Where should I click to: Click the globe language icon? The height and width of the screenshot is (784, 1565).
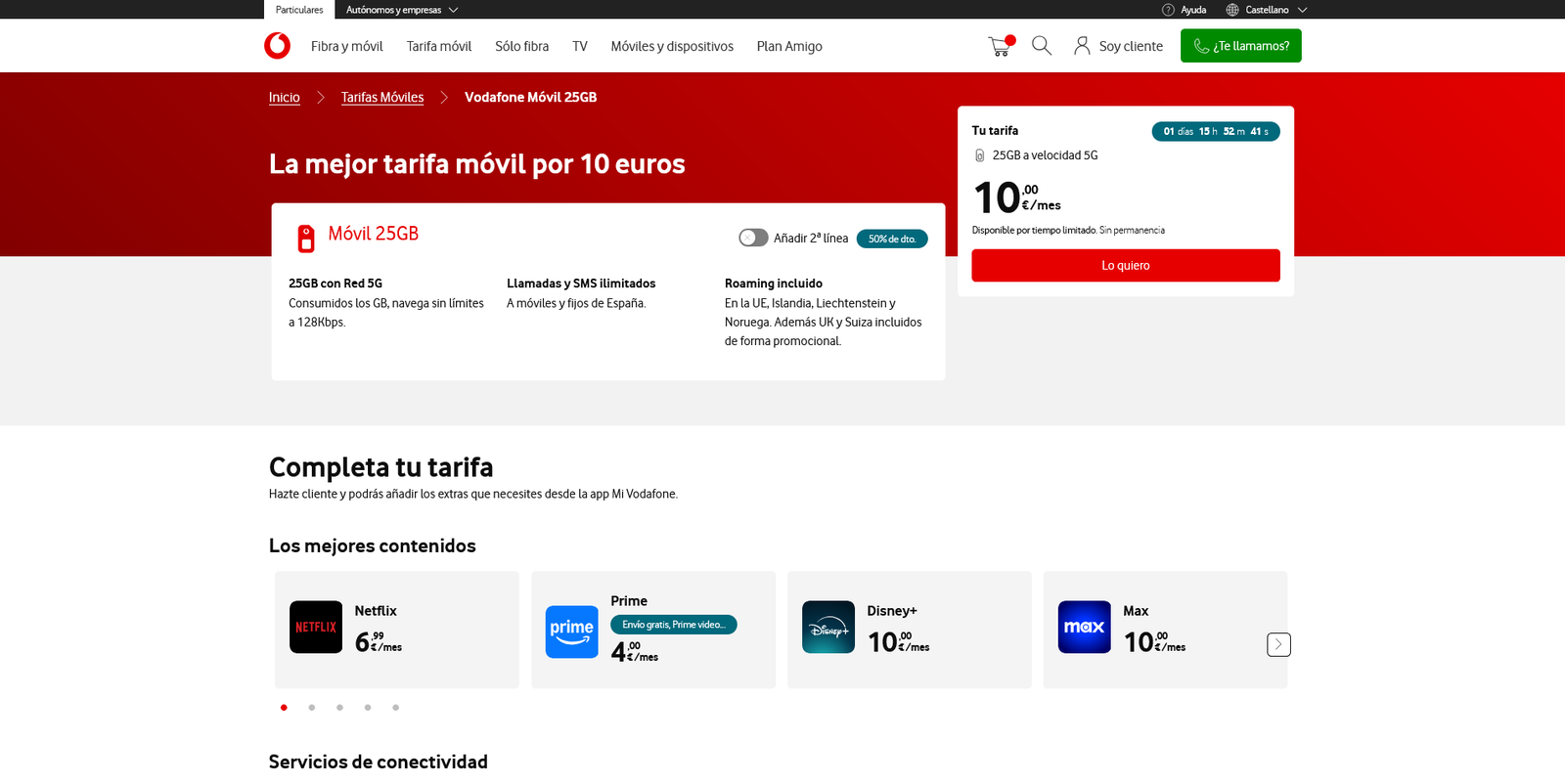[x=1232, y=10]
